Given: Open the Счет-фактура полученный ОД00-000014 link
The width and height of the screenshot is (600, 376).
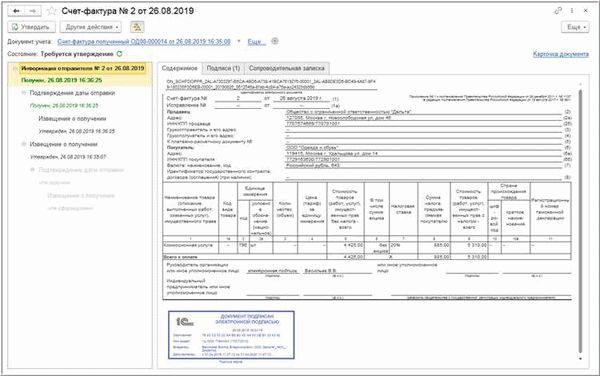Looking at the screenshot, I should pyautogui.click(x=144, y=42).
